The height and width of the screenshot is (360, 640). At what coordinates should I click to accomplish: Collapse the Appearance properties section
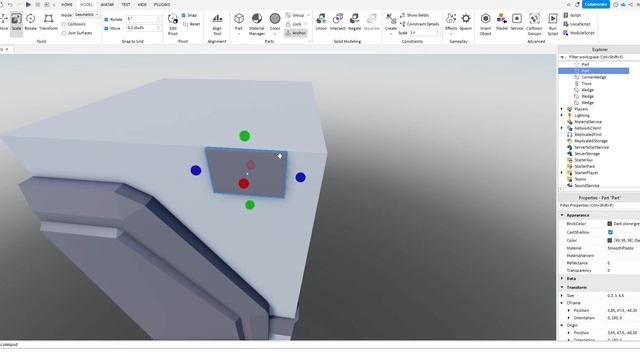(562, 215)
